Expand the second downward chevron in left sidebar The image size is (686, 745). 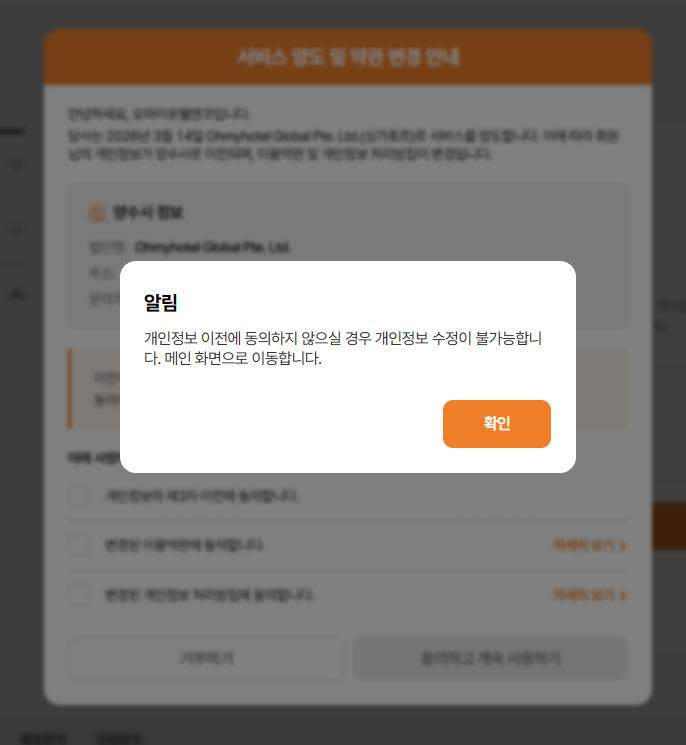[x=17, y=230]
